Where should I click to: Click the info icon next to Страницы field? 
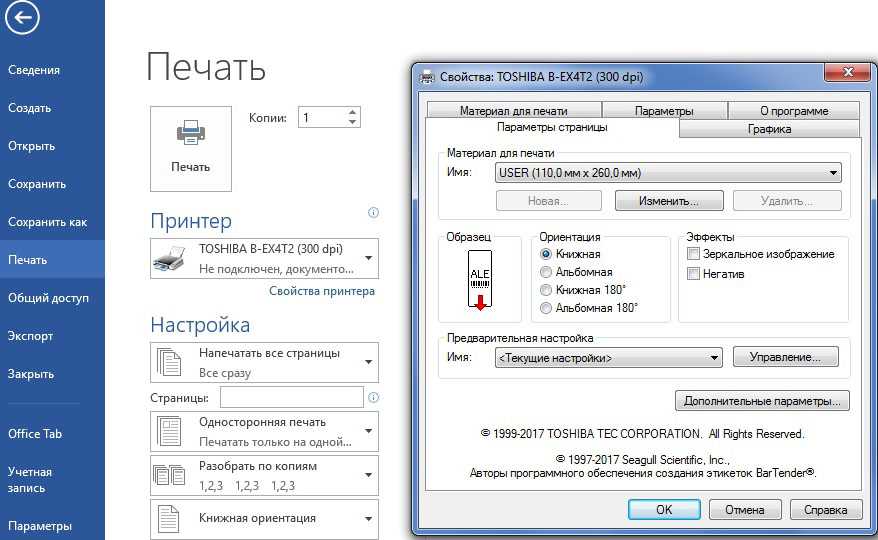tap(373, 397)
